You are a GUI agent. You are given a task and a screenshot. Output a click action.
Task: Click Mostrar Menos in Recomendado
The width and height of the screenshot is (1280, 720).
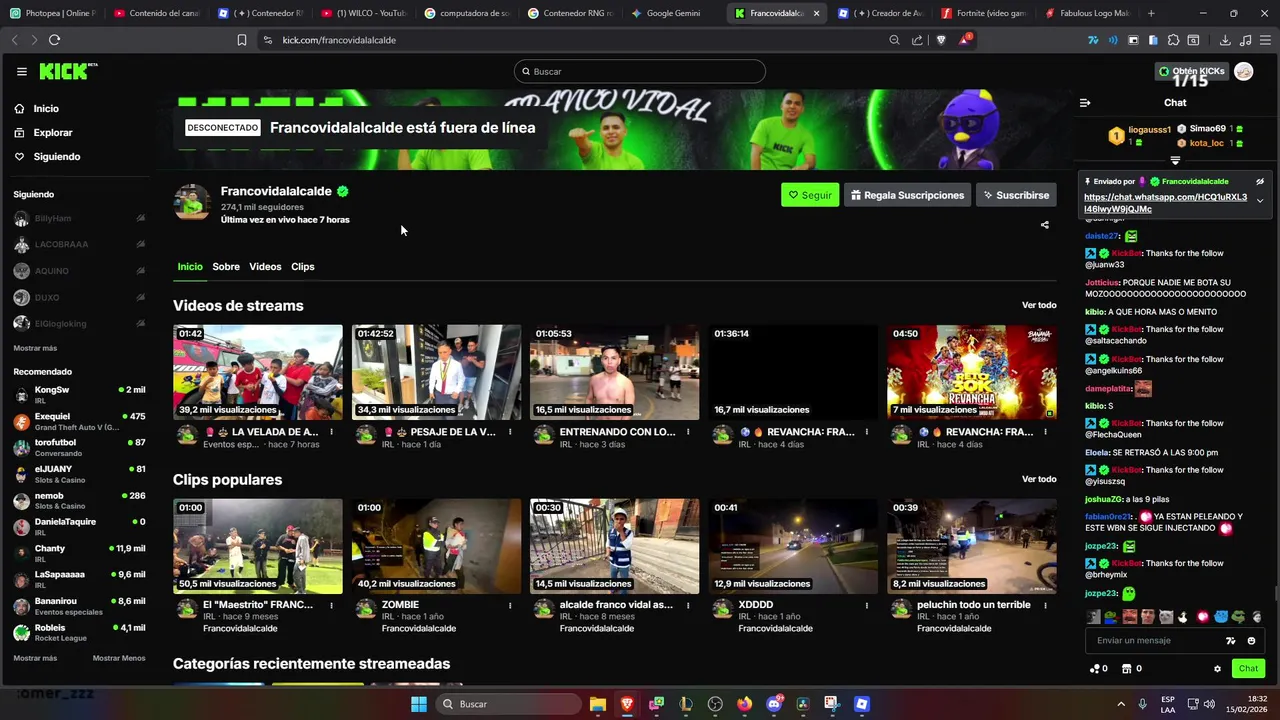click(x=119, y=658)
